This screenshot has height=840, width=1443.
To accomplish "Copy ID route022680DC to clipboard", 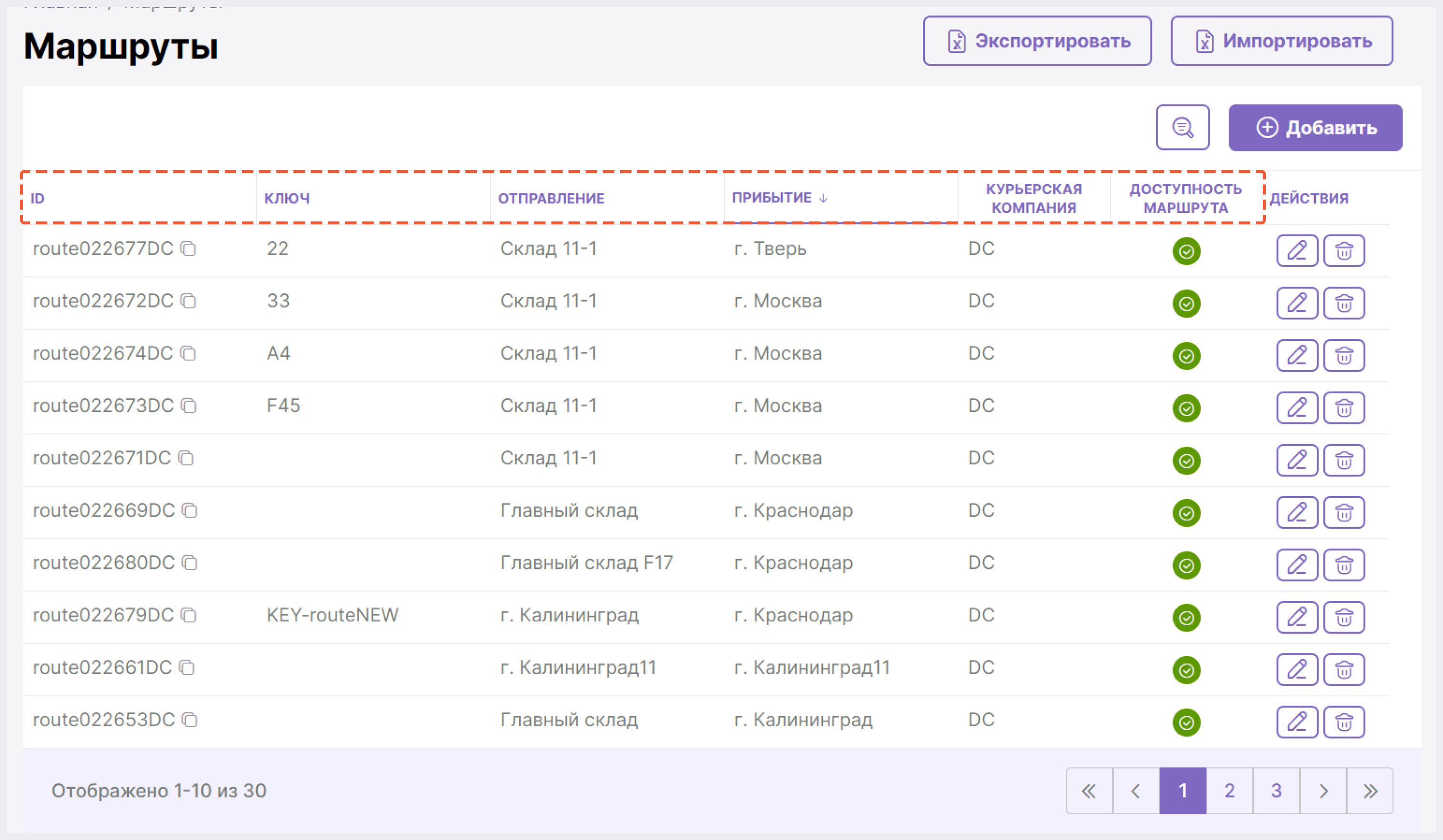I will click(x=190, y=563).
